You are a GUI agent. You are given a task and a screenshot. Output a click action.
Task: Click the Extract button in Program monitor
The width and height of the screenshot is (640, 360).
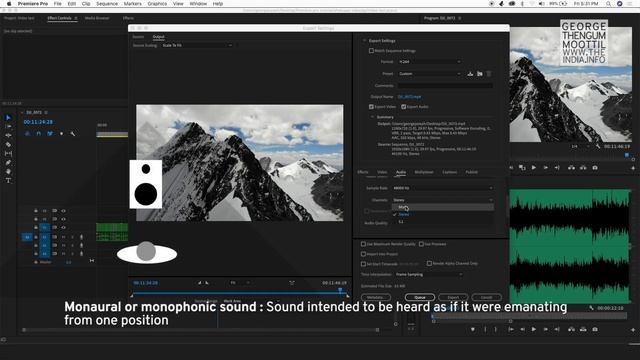click(x=583, y=168)
